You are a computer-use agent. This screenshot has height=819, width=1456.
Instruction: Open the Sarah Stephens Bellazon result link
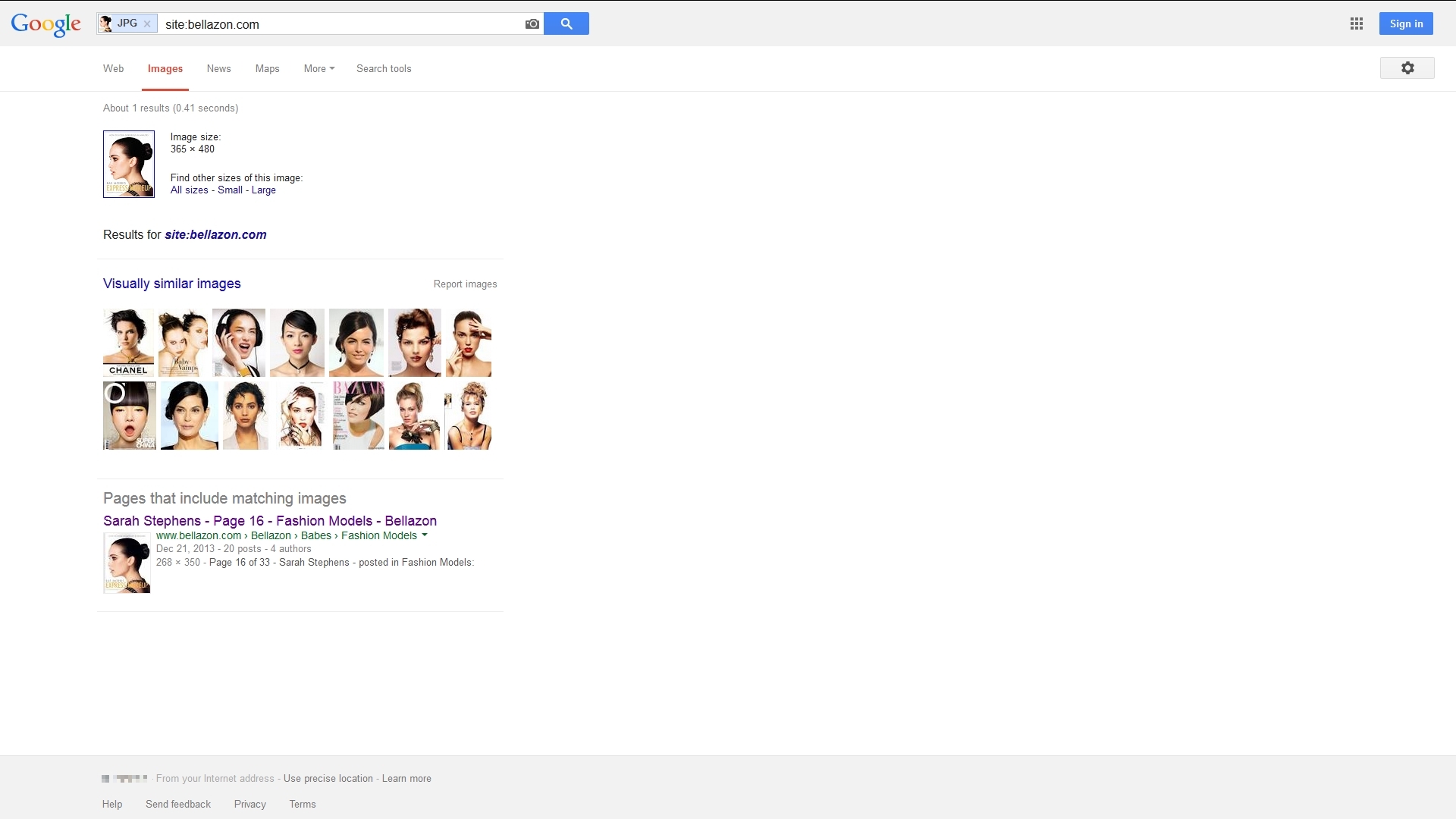[269, 521]
